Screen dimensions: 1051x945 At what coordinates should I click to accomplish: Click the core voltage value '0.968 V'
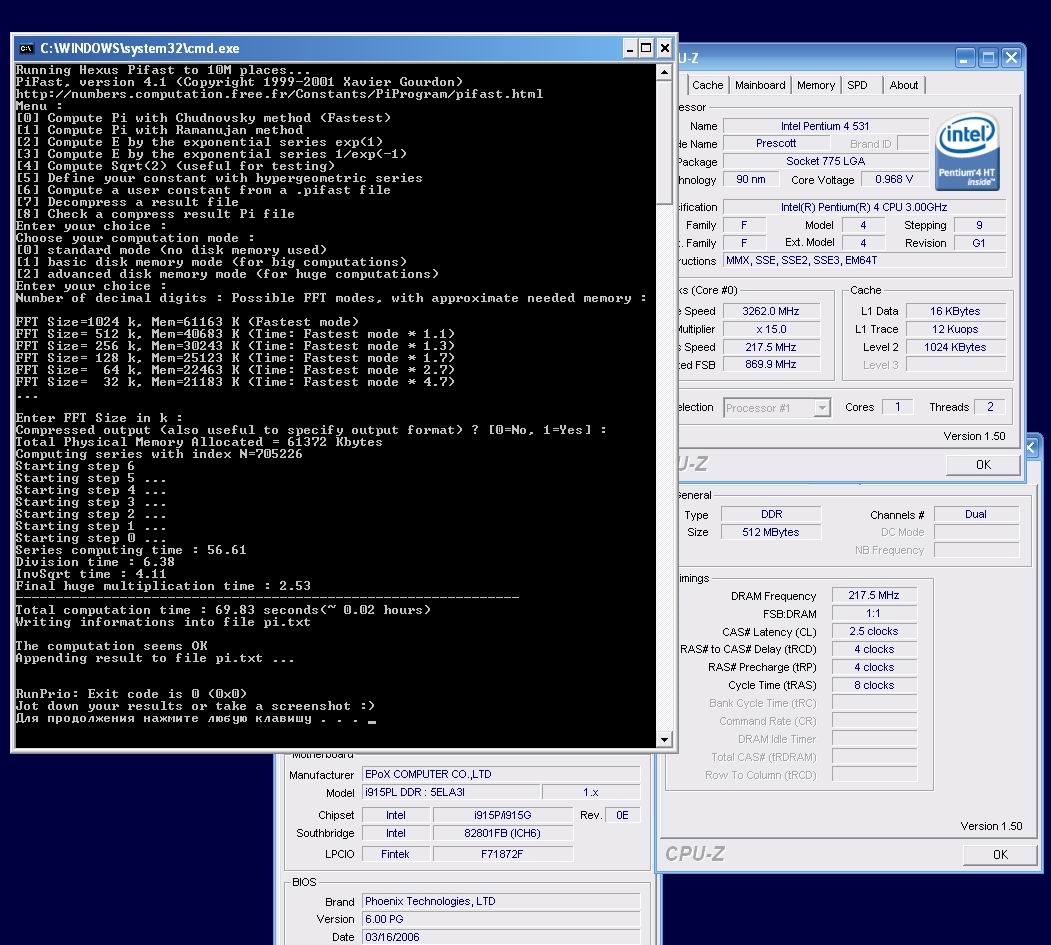pos(894,180)
